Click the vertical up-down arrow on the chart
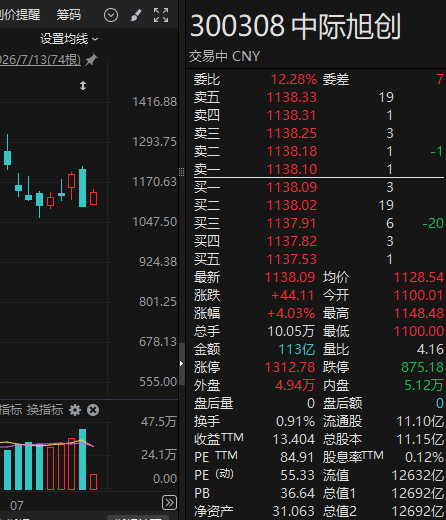The height and width of the screenshot is (520, 446). click(x=83, y=86)
